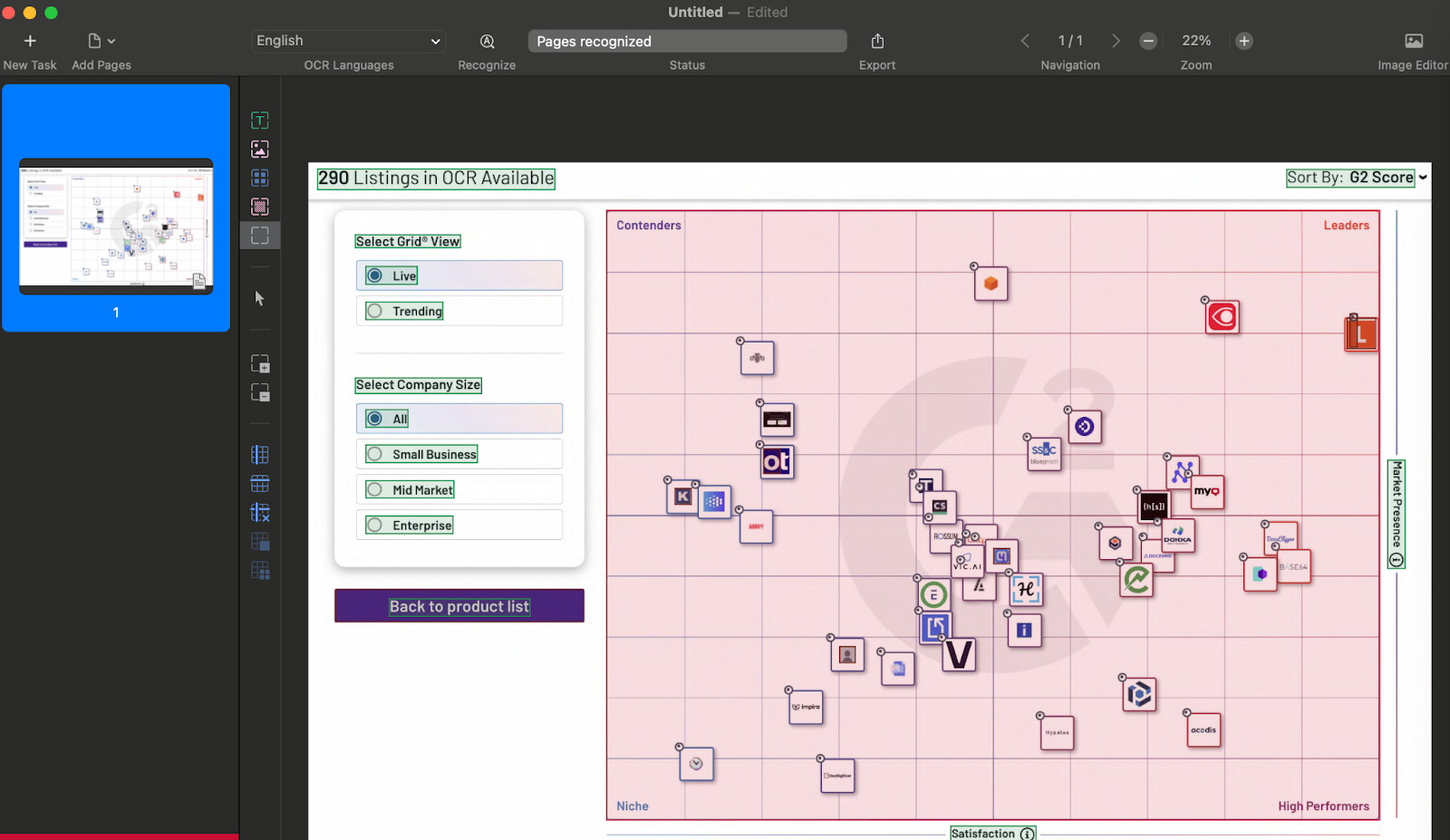1450x840 pixels.
Task: Click the add area part tool
Action: coord(260,364)
